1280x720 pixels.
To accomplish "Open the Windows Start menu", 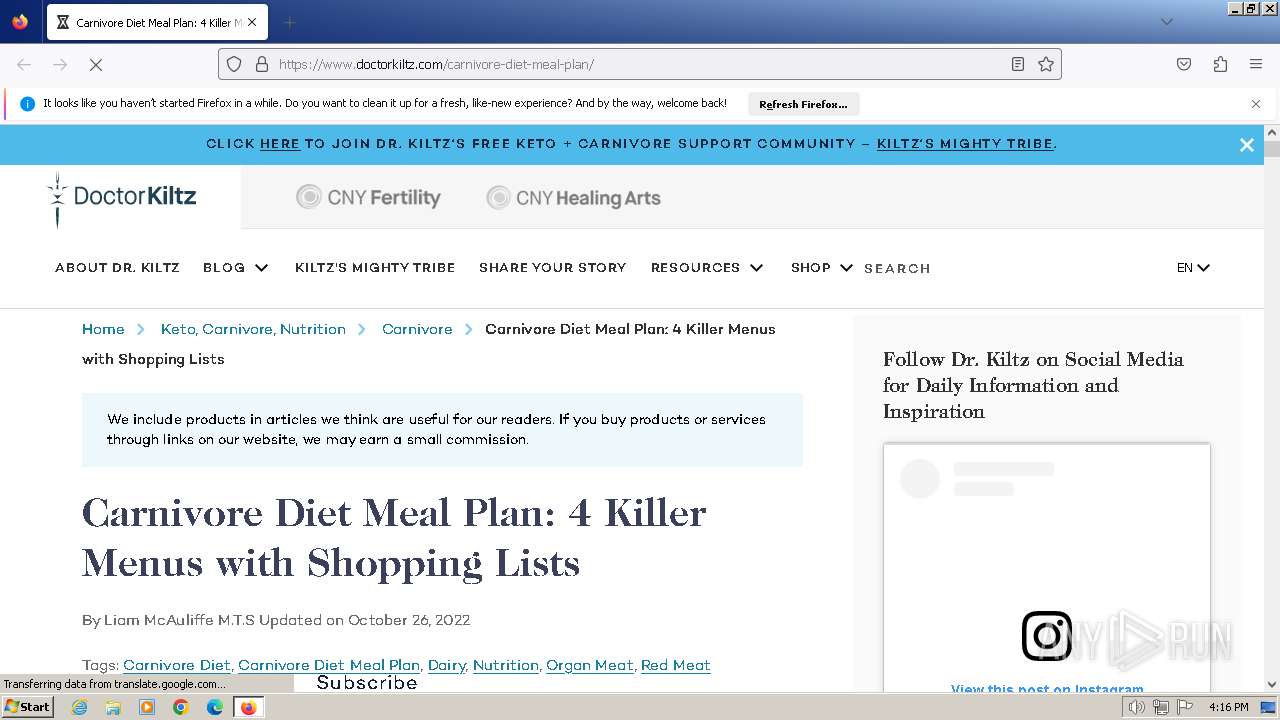I will pyautogui.click(x=27, y=707).
